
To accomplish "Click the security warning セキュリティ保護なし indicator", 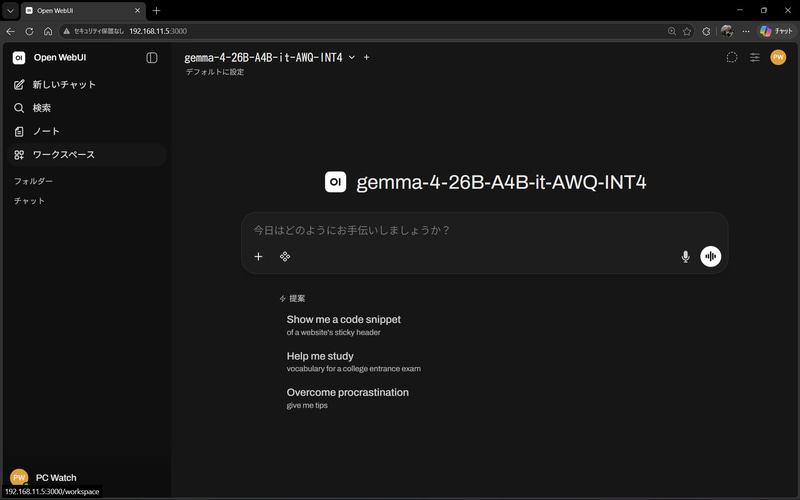I will tap(93, 31).
